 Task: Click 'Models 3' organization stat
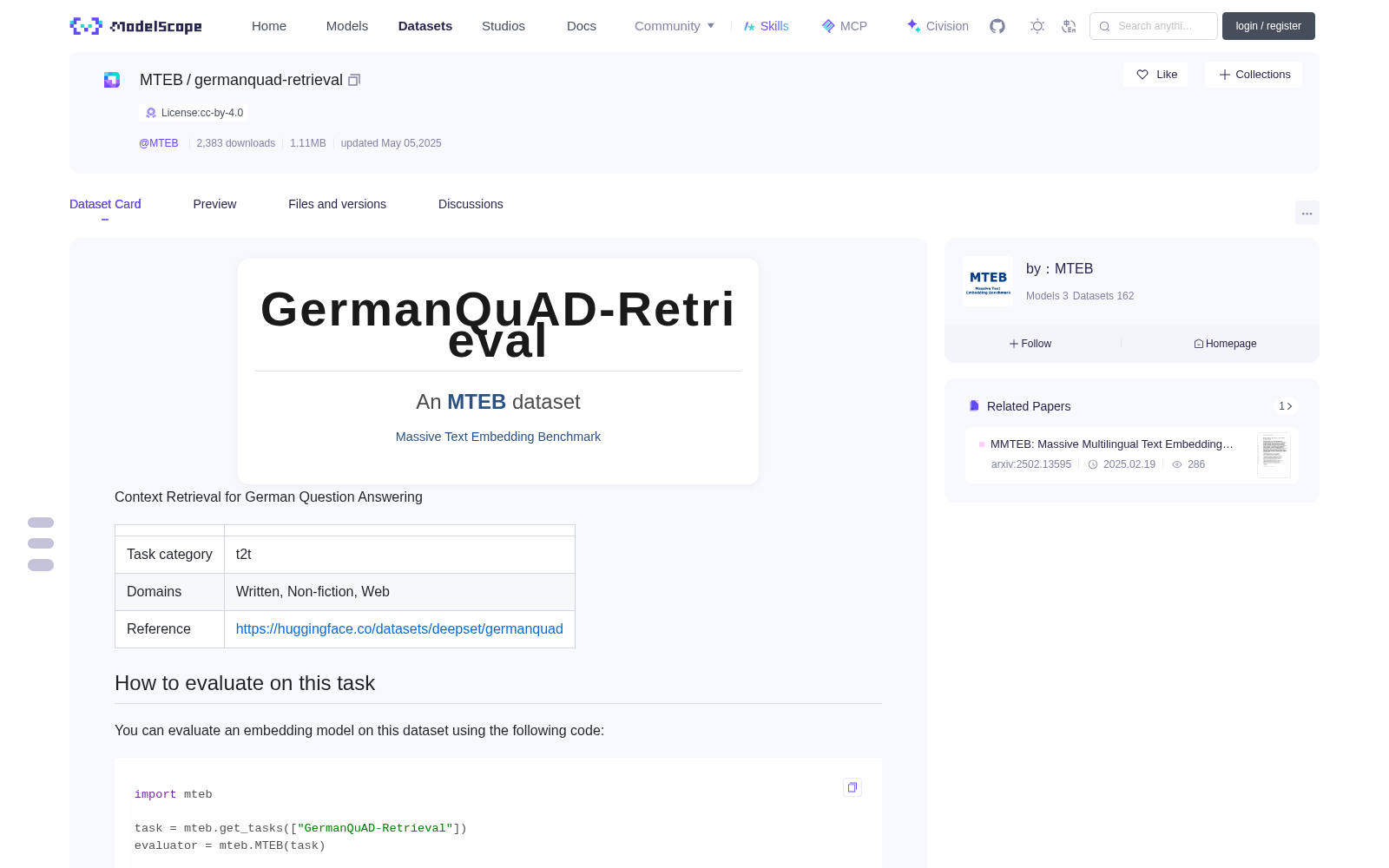click(1047, 296)
